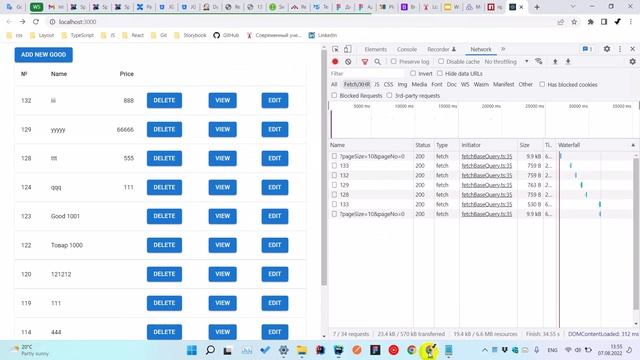This screenshot has height=360, width=640.
Task: Open DevTools settings gear icon
Action: tap(607, 49)
